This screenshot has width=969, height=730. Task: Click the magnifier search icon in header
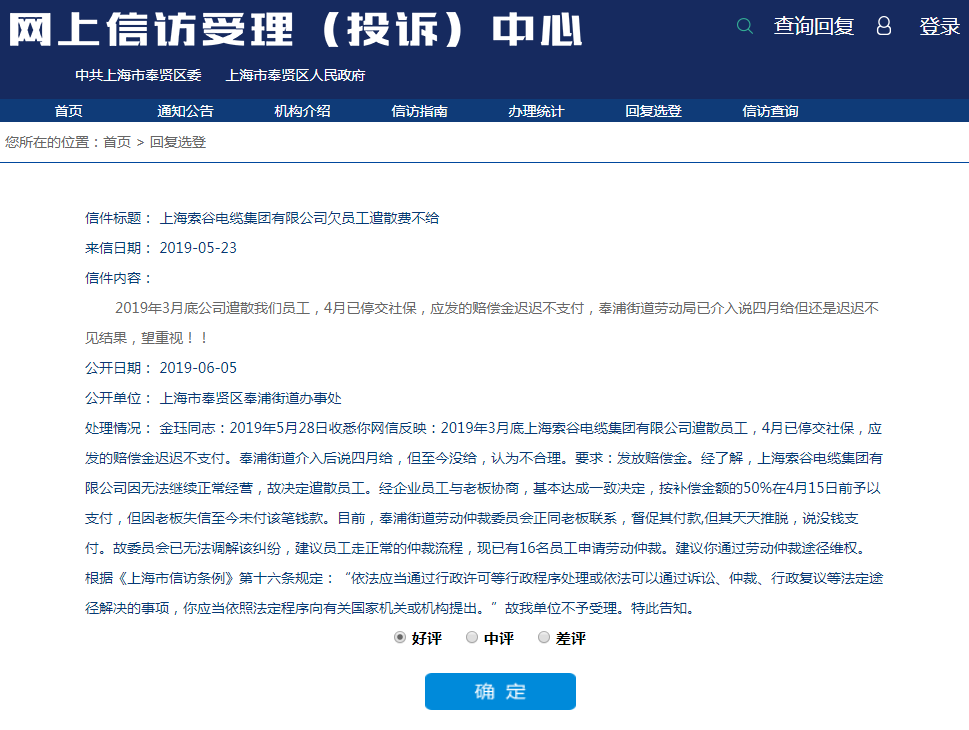tap(744, 26)
